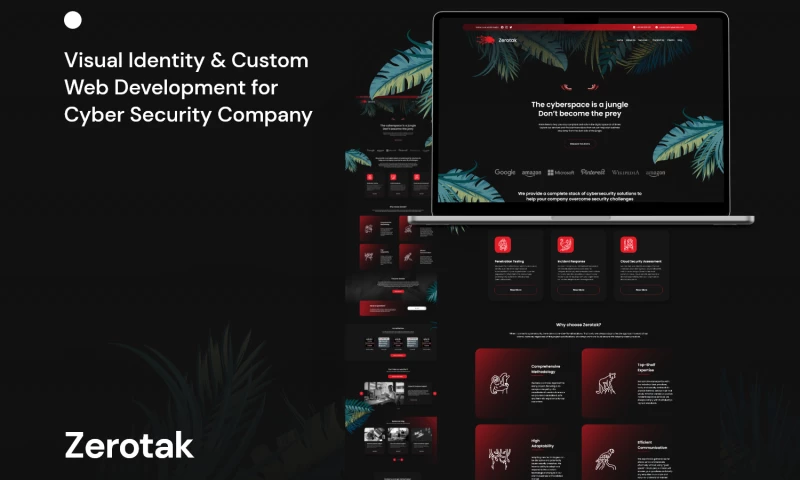Click the parrot icon on Efficient Communication card
The height and width of the screenshot is (480, 800).
pyautogui.click(x=606, y=459)
